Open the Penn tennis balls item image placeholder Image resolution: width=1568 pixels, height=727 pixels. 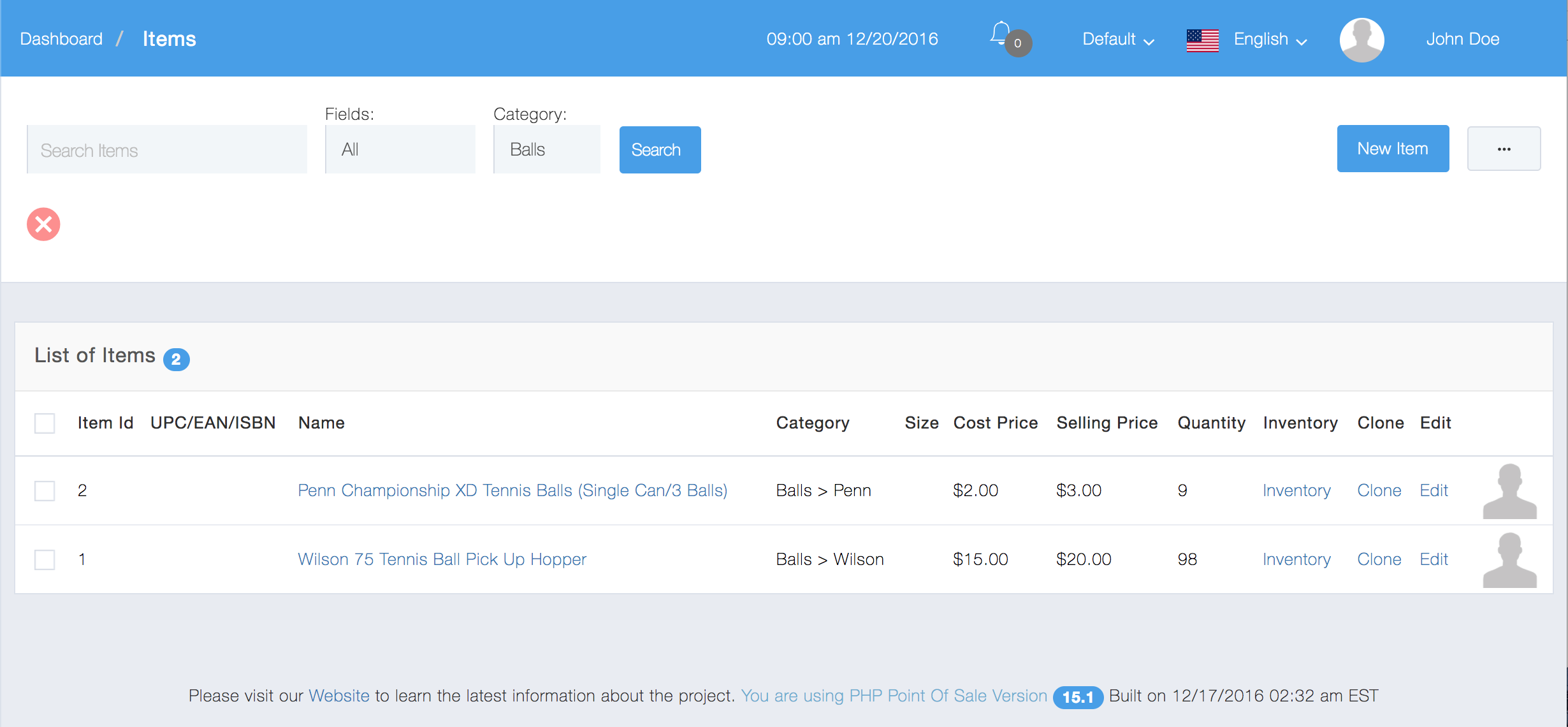click(x=1509, y=491)
